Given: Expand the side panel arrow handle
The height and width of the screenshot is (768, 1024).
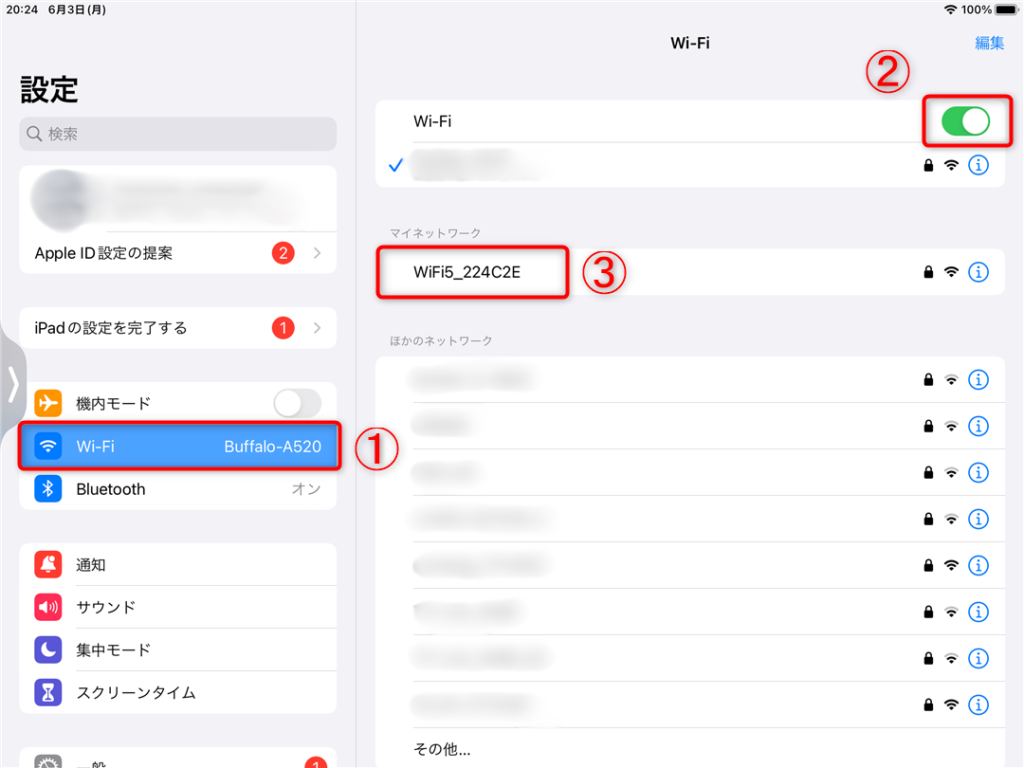Looking at the screenshot, I should coord(13,384).
